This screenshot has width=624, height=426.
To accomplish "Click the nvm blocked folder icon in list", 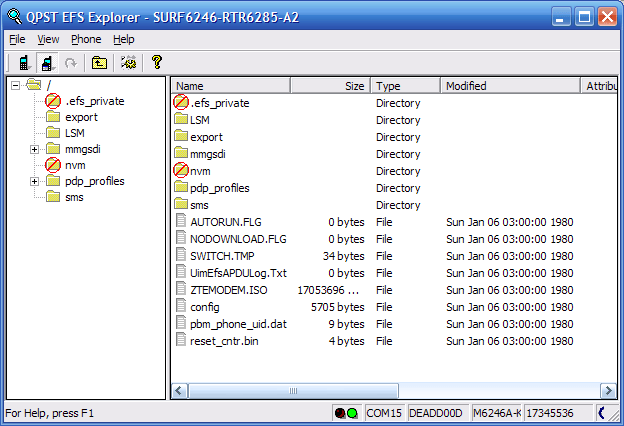I will coord(181,170).
